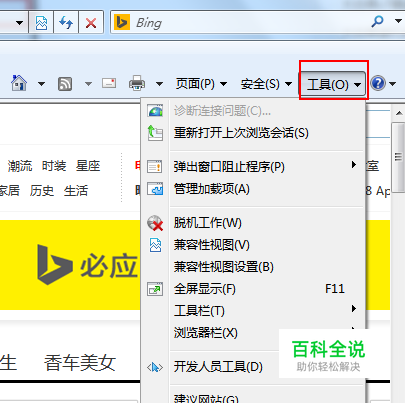Click the magnifier search icon
405x403 pixels.
coord(377,22)
